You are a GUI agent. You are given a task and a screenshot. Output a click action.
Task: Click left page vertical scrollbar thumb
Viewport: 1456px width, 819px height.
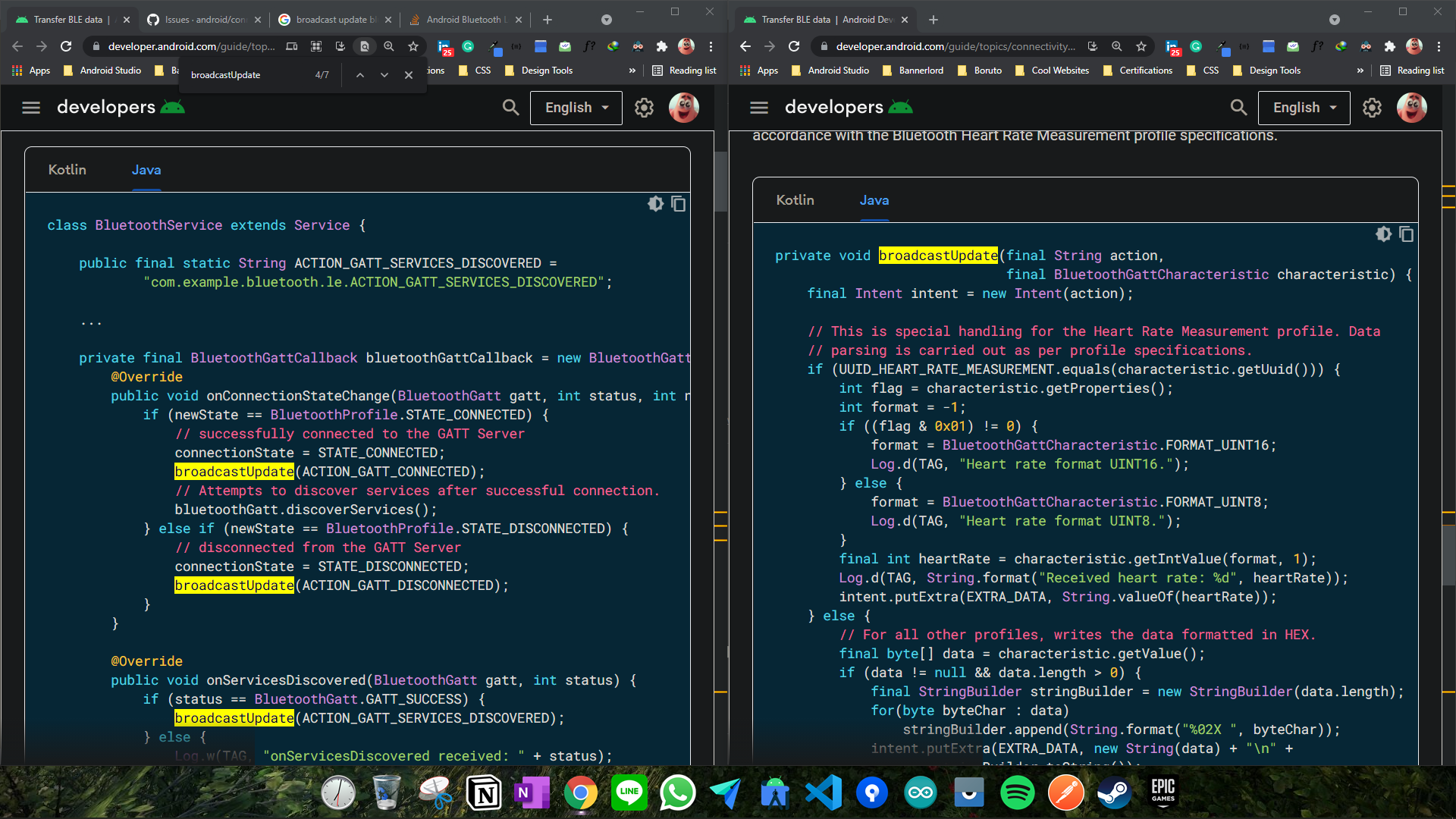720,182
